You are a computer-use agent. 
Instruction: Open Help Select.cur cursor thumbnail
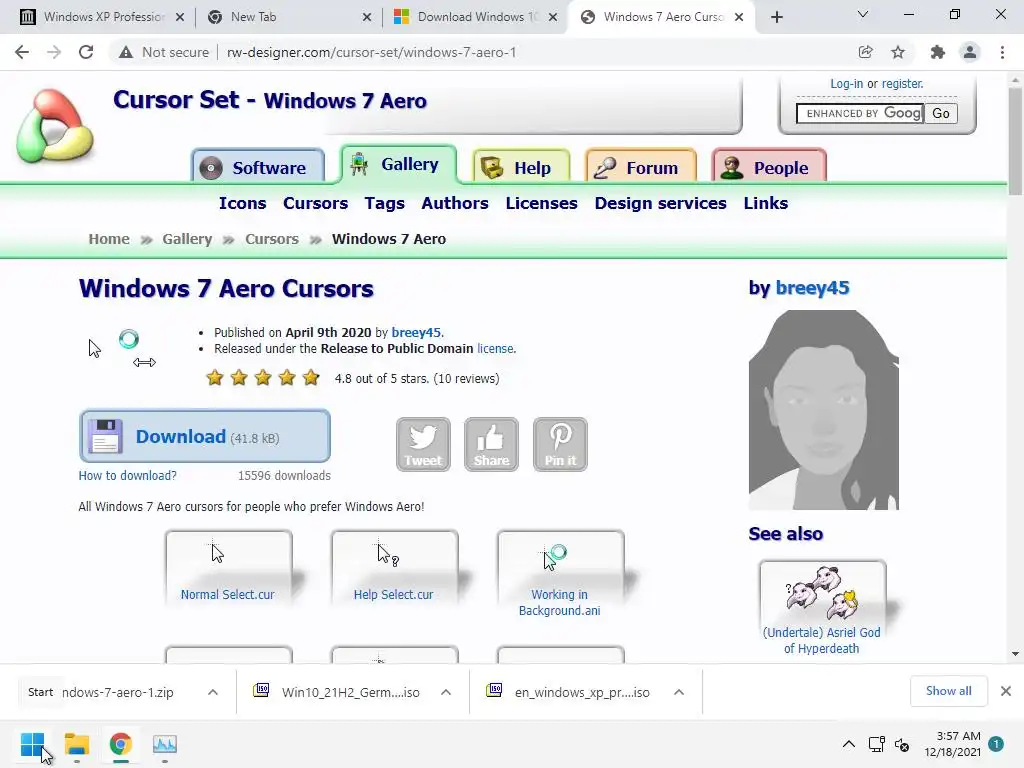[394, 567]
